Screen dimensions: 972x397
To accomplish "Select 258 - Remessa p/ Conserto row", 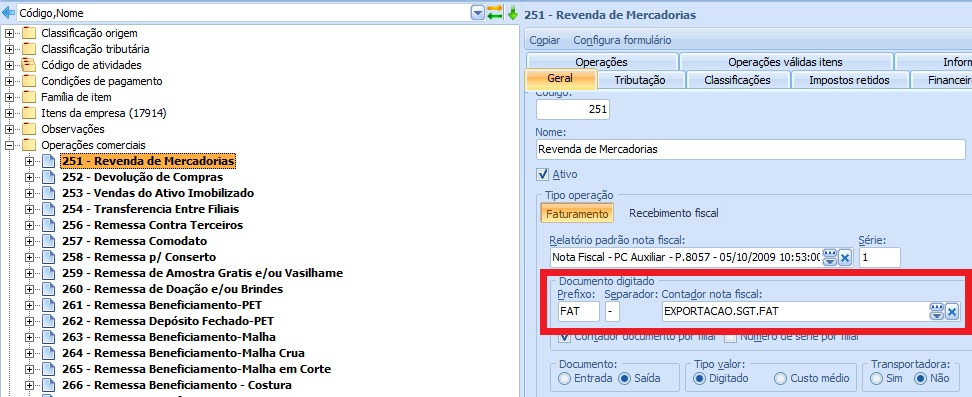I will pyautogui.click(x=139, y=257).
